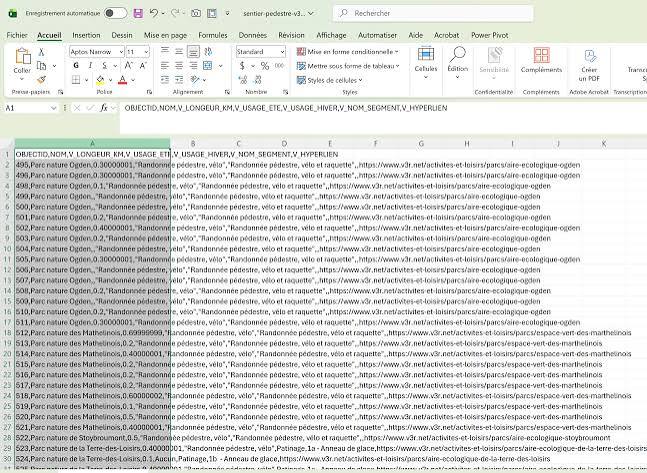The height and width of the screenshot is (473, 647).
Task: Decrease the indent
Action: 165,79
